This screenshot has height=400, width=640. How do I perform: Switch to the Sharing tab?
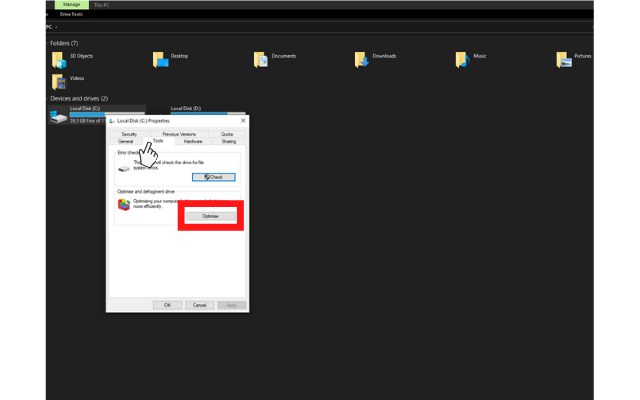pos(229,141)
